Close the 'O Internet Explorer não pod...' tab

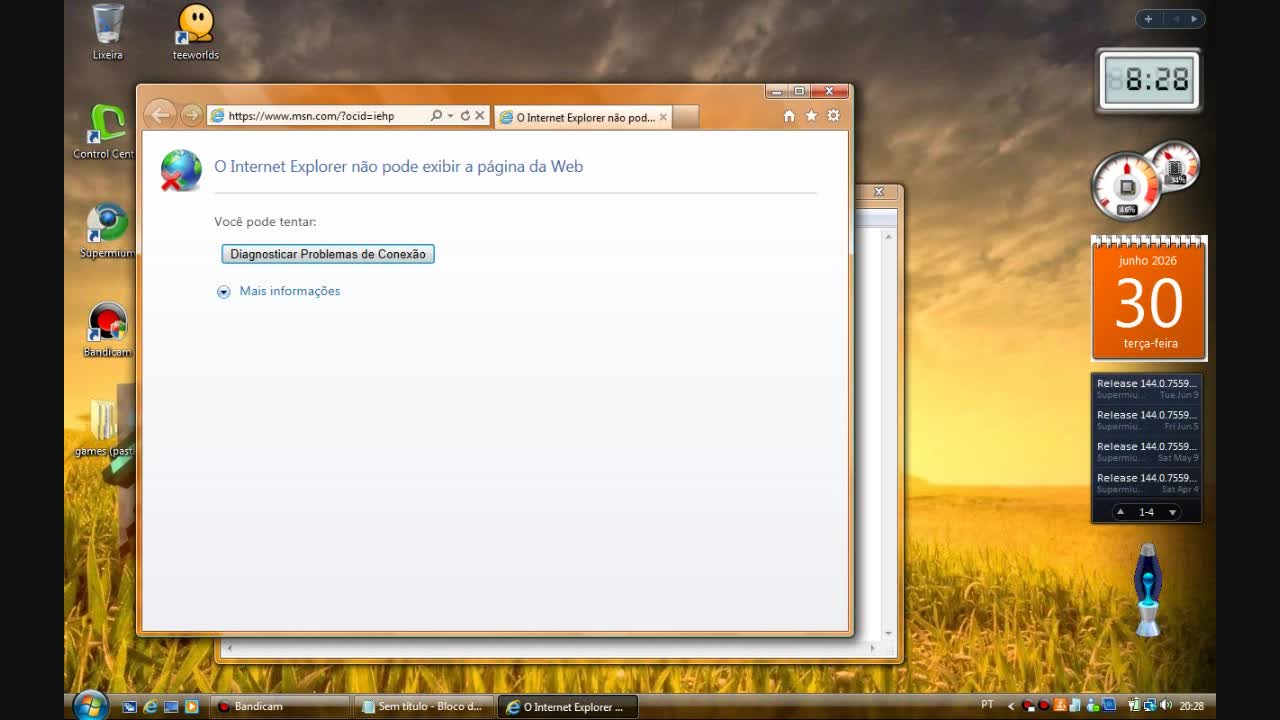click(x=663, y=117)
